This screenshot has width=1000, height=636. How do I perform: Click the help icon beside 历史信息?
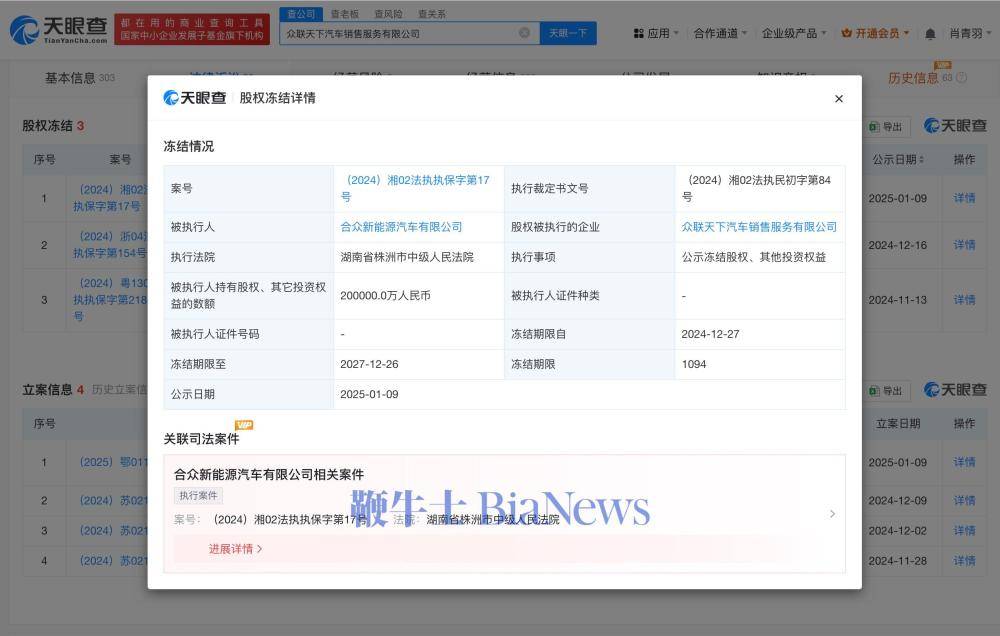[961, 78]
